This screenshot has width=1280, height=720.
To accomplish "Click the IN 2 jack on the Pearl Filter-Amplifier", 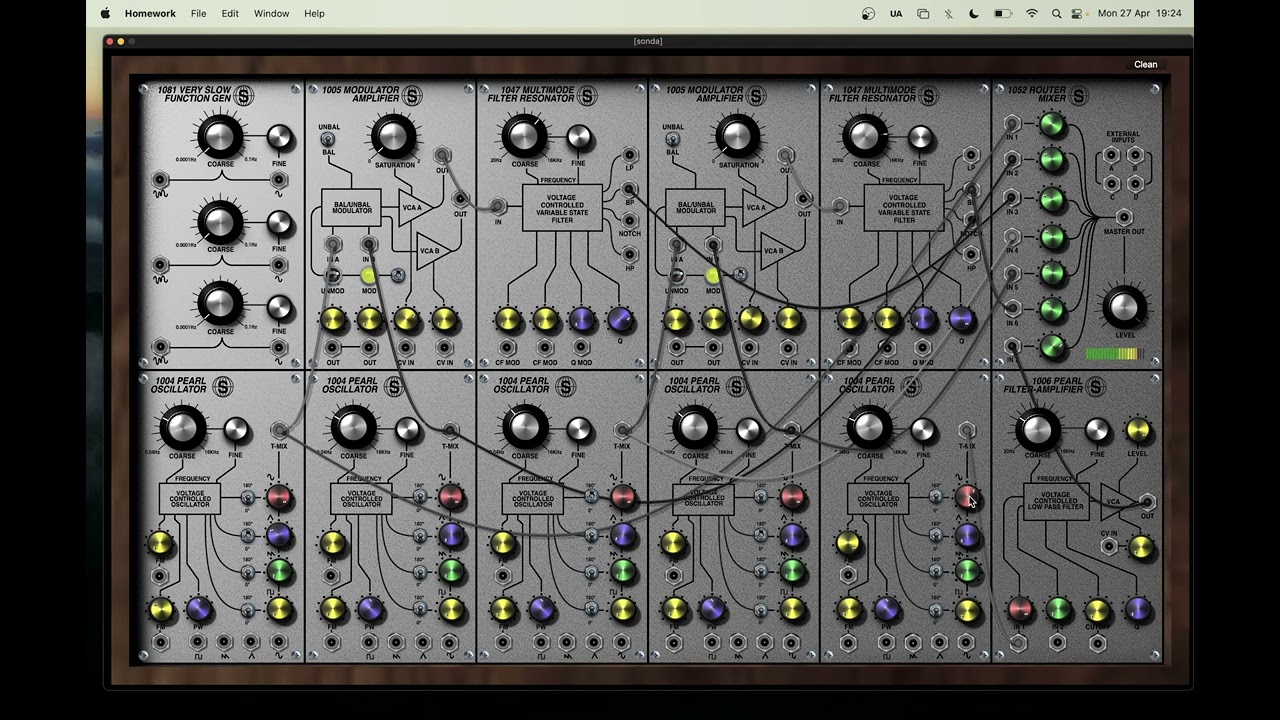I will coord(1057,643).
